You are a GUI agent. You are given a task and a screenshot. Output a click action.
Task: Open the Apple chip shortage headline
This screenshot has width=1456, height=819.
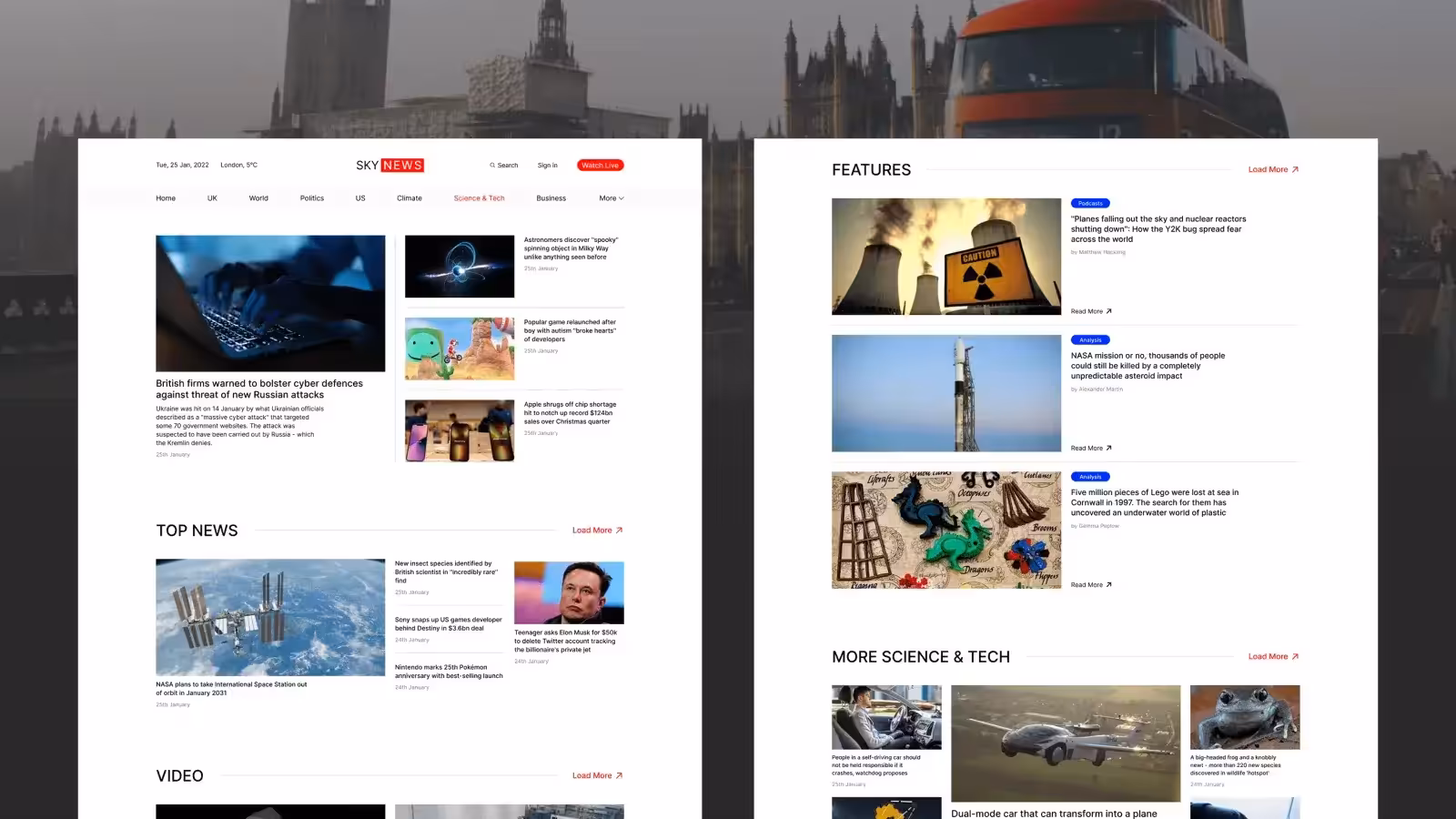[x=570, y=413]
